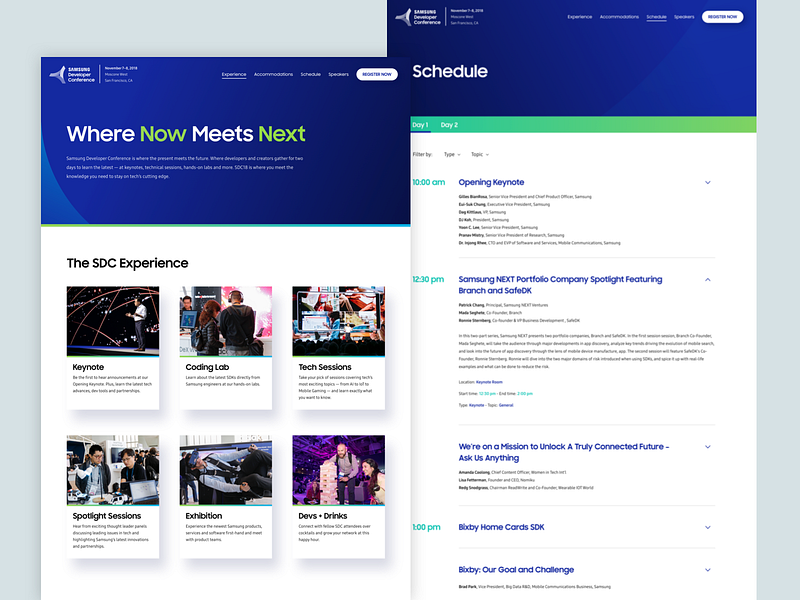
Task: Expand the Opening Keynote session chevron
Action: pyautogui.click(x=708, y=183)
